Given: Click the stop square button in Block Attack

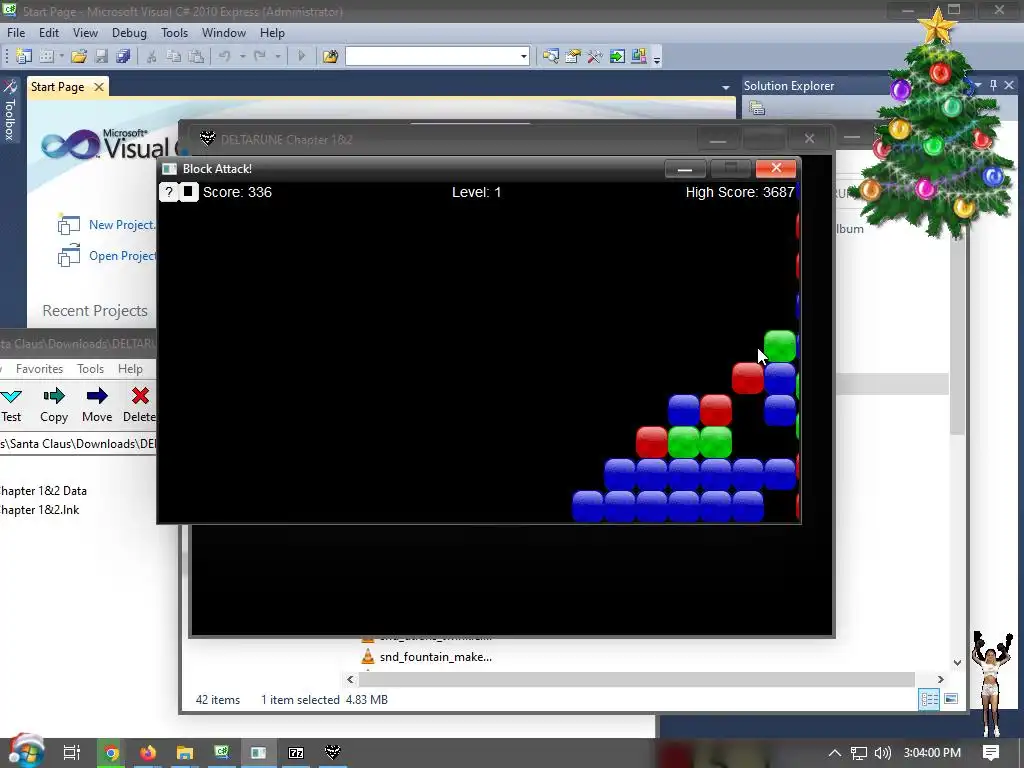Looking at the screenshot, I should (188, 192).
